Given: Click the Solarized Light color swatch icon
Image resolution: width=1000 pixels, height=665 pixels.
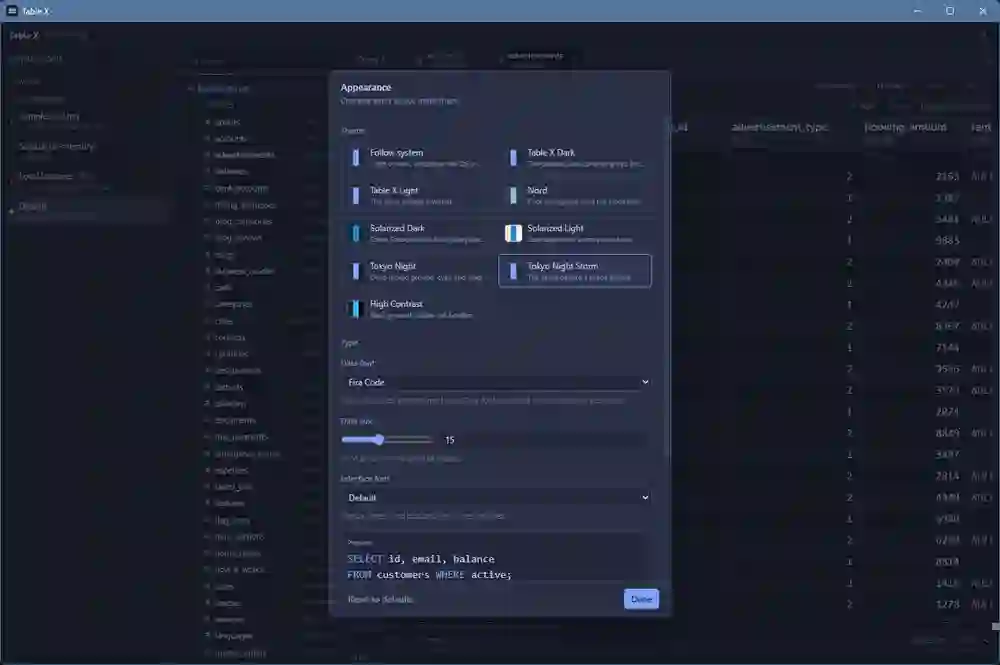Looking at the screenshot, I should point(513,233).
